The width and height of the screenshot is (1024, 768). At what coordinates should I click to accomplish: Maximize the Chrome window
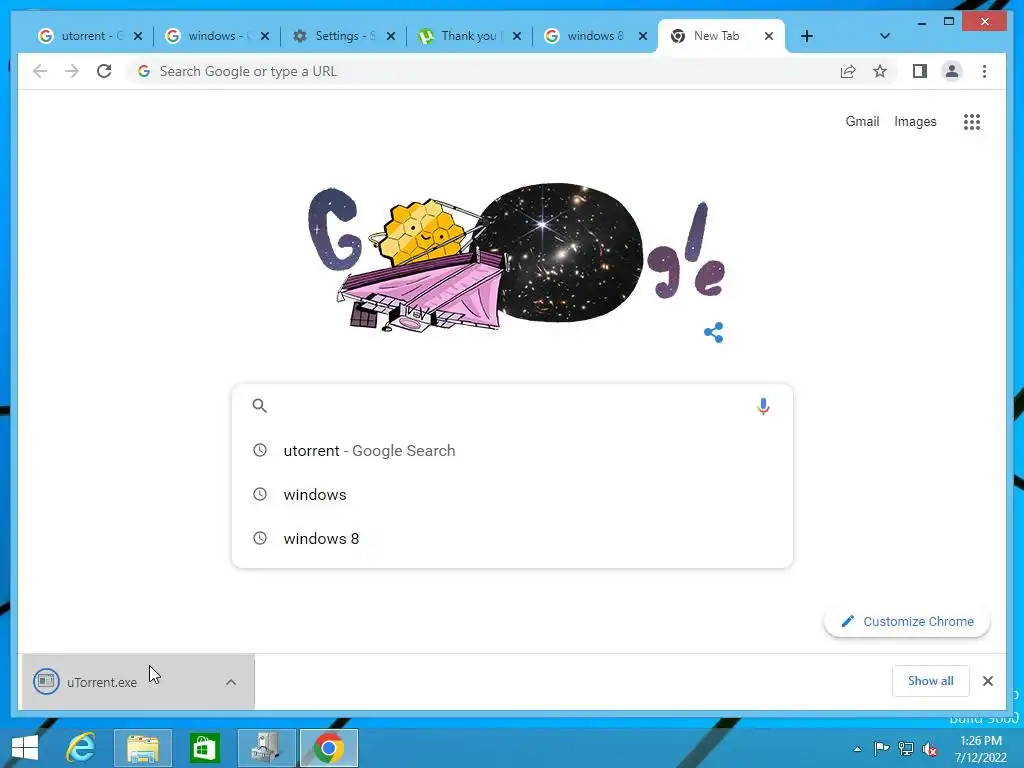[949, 22]
